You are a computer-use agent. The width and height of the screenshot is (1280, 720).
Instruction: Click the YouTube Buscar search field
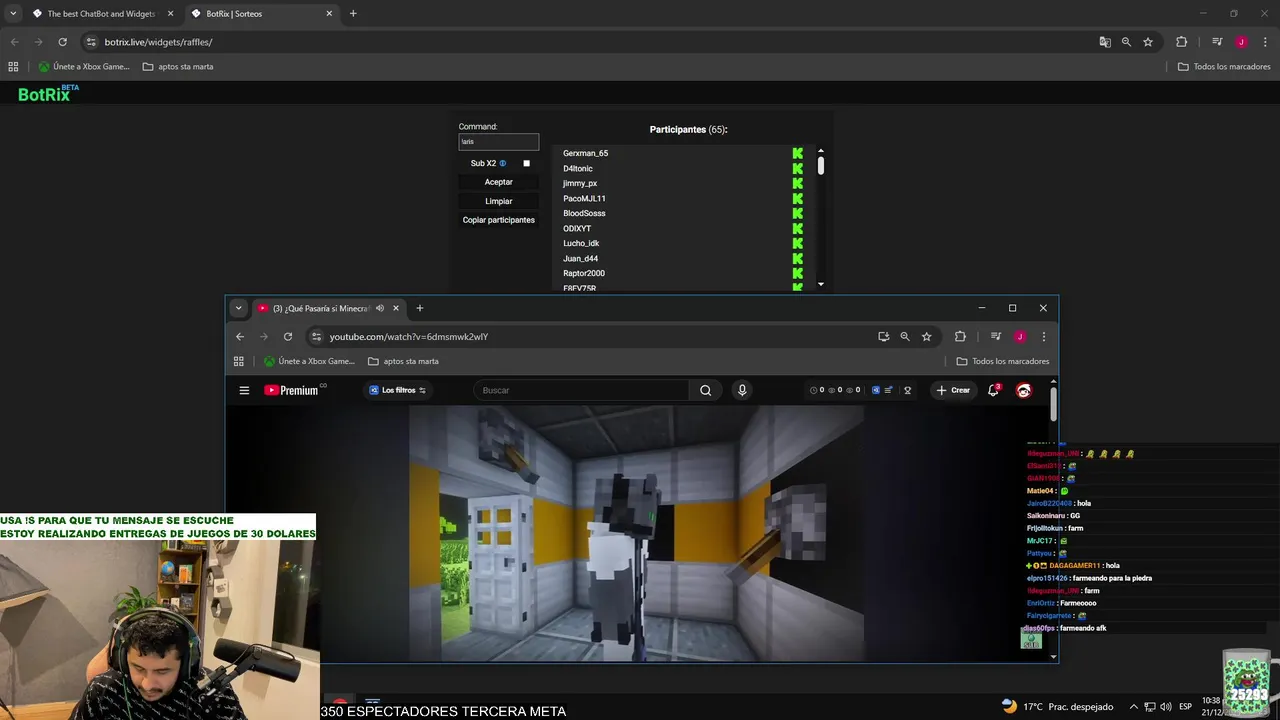tap(582, 390)
